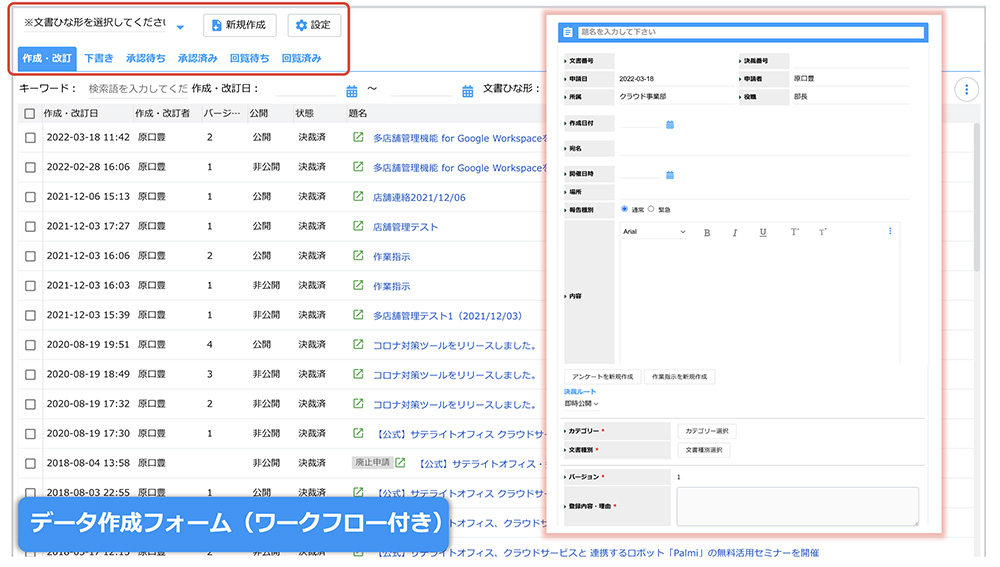
Task: Open-in-new icon for 18:49 コロナ対策ツール row
Action: [x=358, y=374]
